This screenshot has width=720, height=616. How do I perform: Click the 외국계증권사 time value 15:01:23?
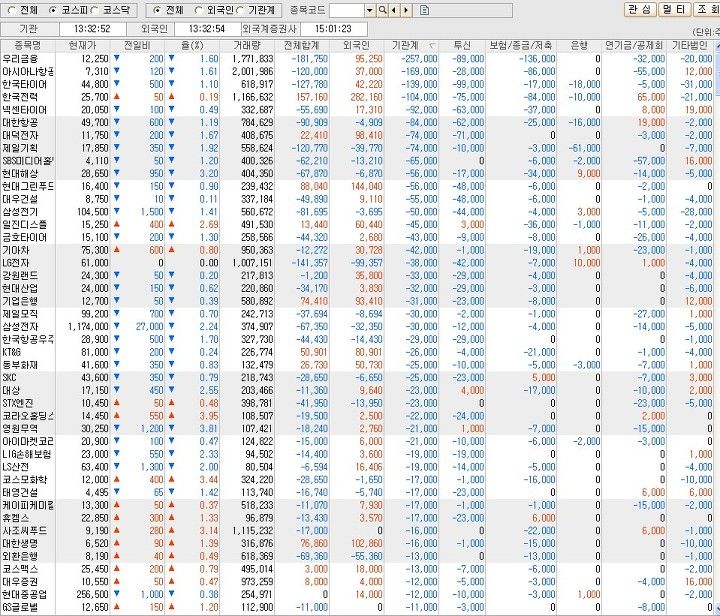334,29
